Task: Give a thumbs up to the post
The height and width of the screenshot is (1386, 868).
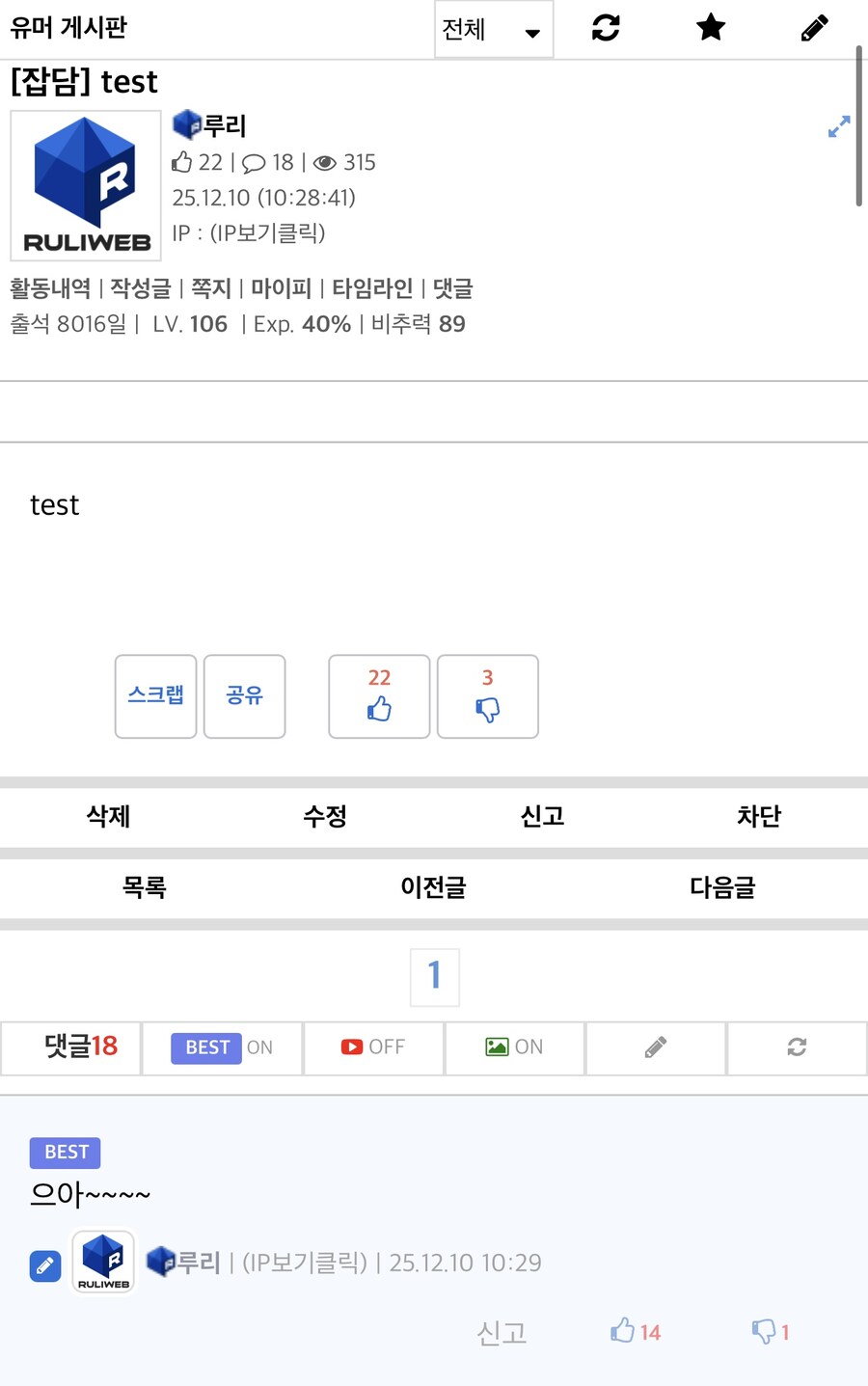Action: pos(379,696)
